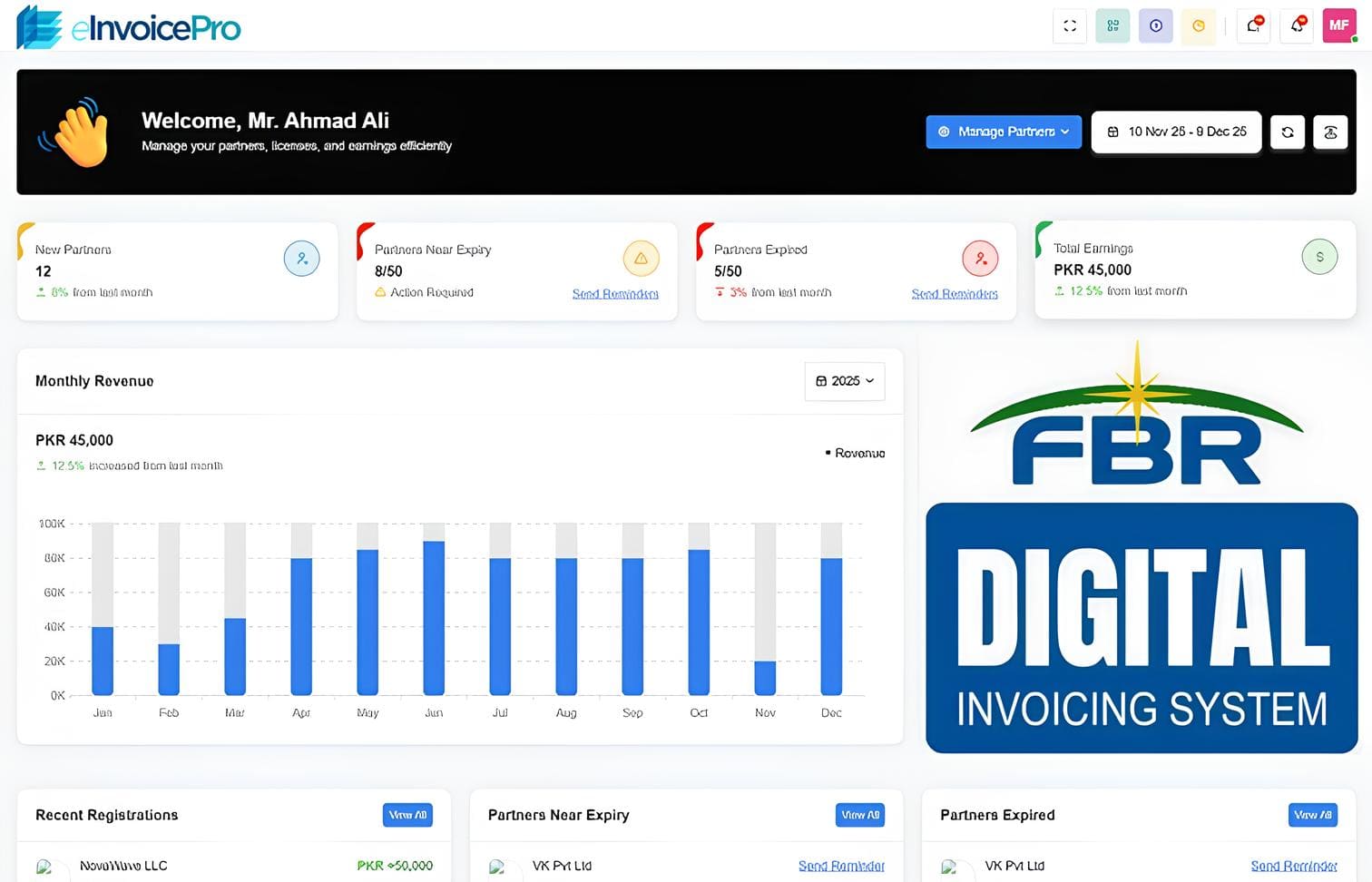The image size is (1372, 882).
Task: Click the PKR +50,000 amount
Action: [x=395, y=866]
